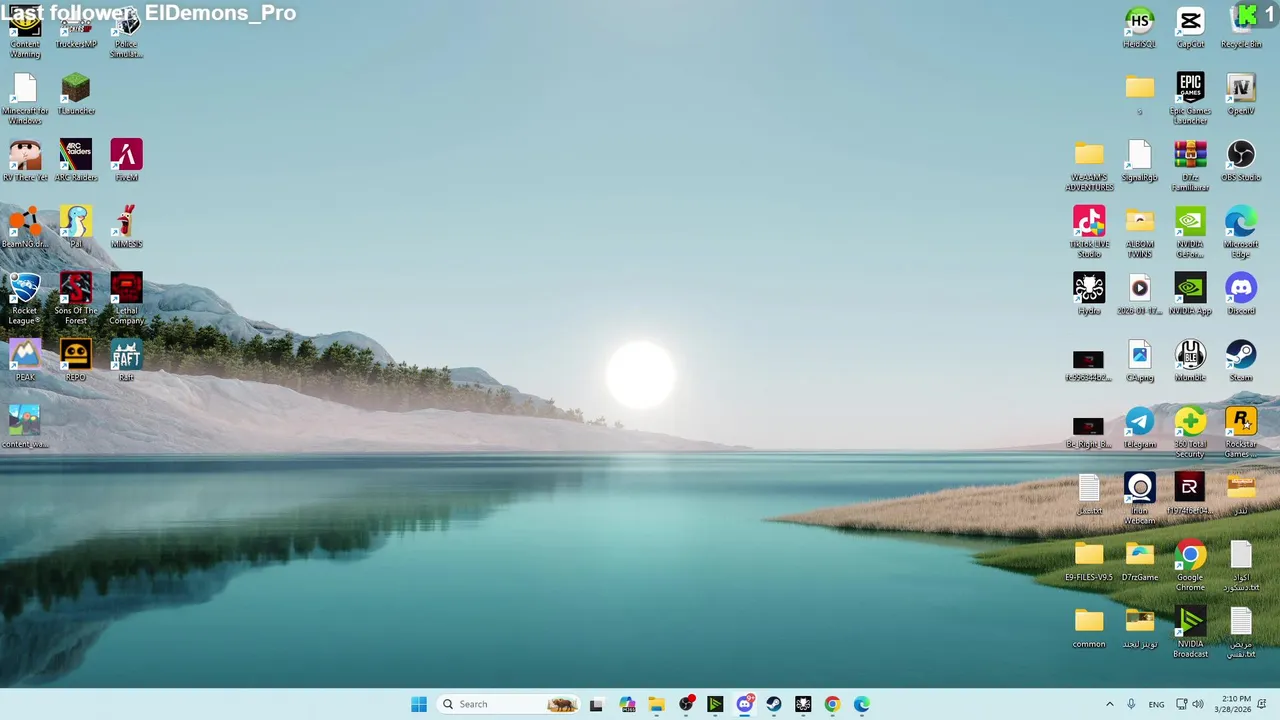Select the REPO desktop icon
Screen dimensions: 1280x720
click(x=76, y=361)
